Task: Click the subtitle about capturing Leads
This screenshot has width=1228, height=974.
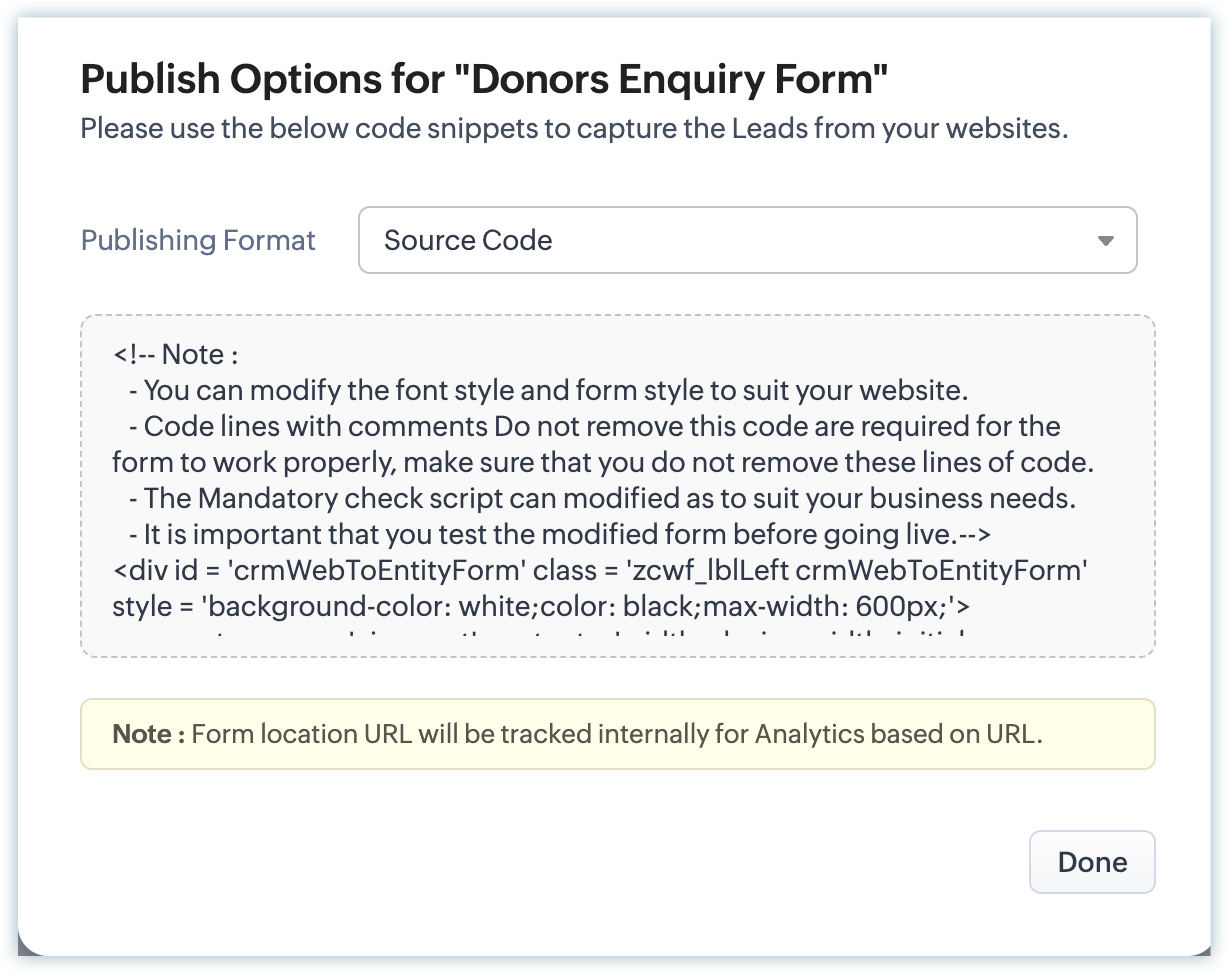Action: point(574,129)
